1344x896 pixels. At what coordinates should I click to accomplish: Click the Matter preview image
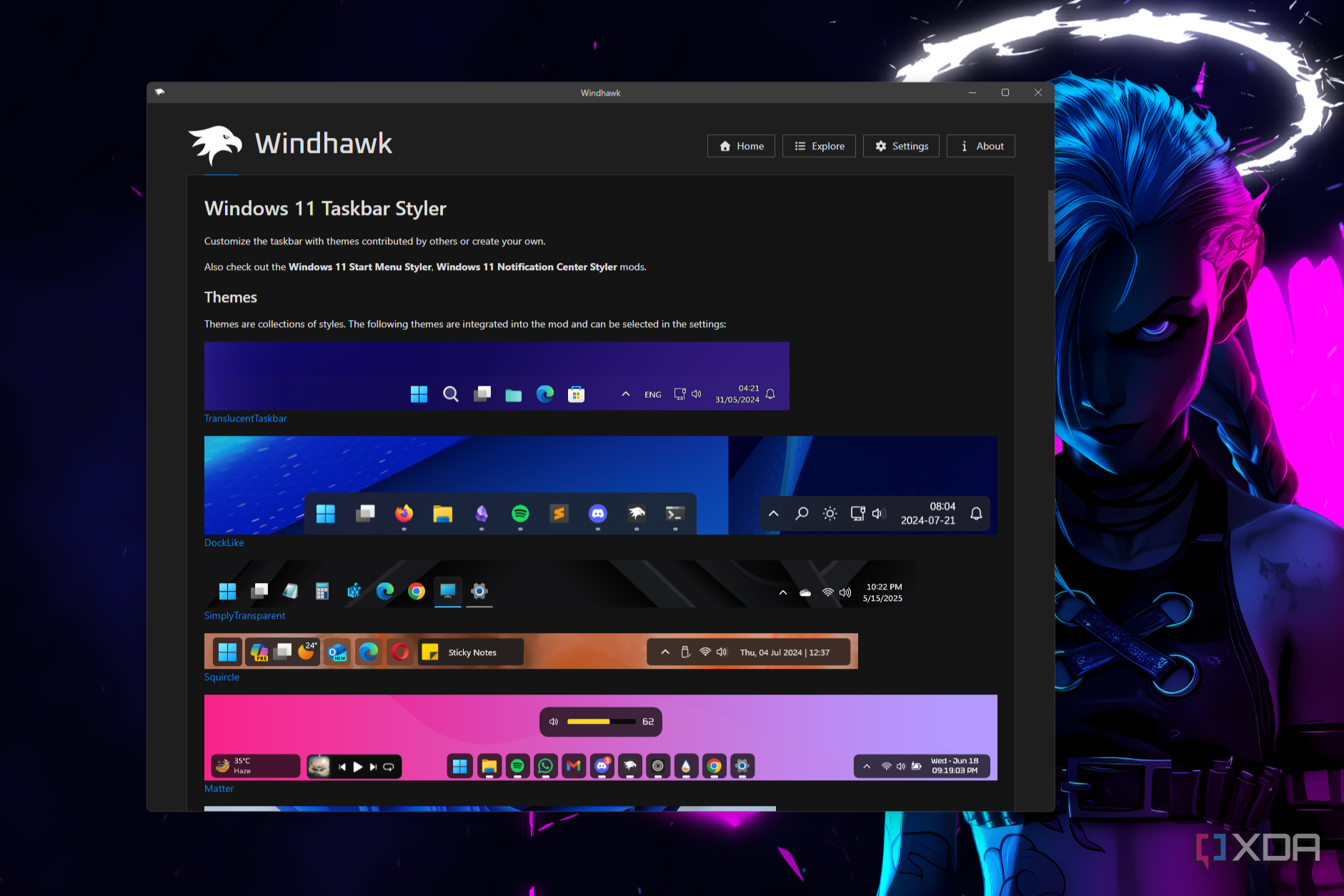601,737
